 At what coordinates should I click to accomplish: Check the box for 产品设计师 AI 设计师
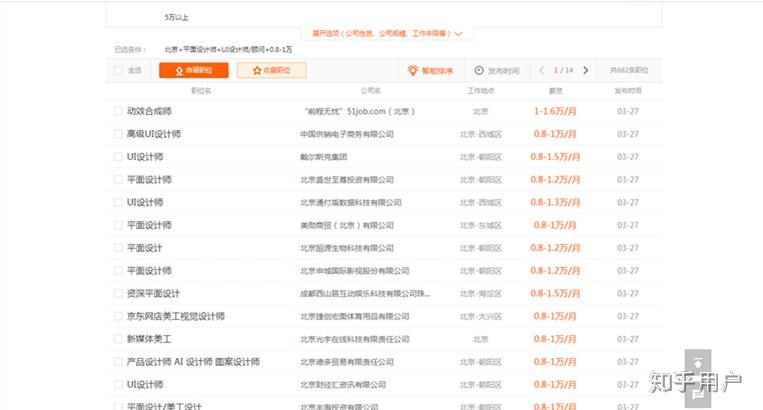point(118,362)
